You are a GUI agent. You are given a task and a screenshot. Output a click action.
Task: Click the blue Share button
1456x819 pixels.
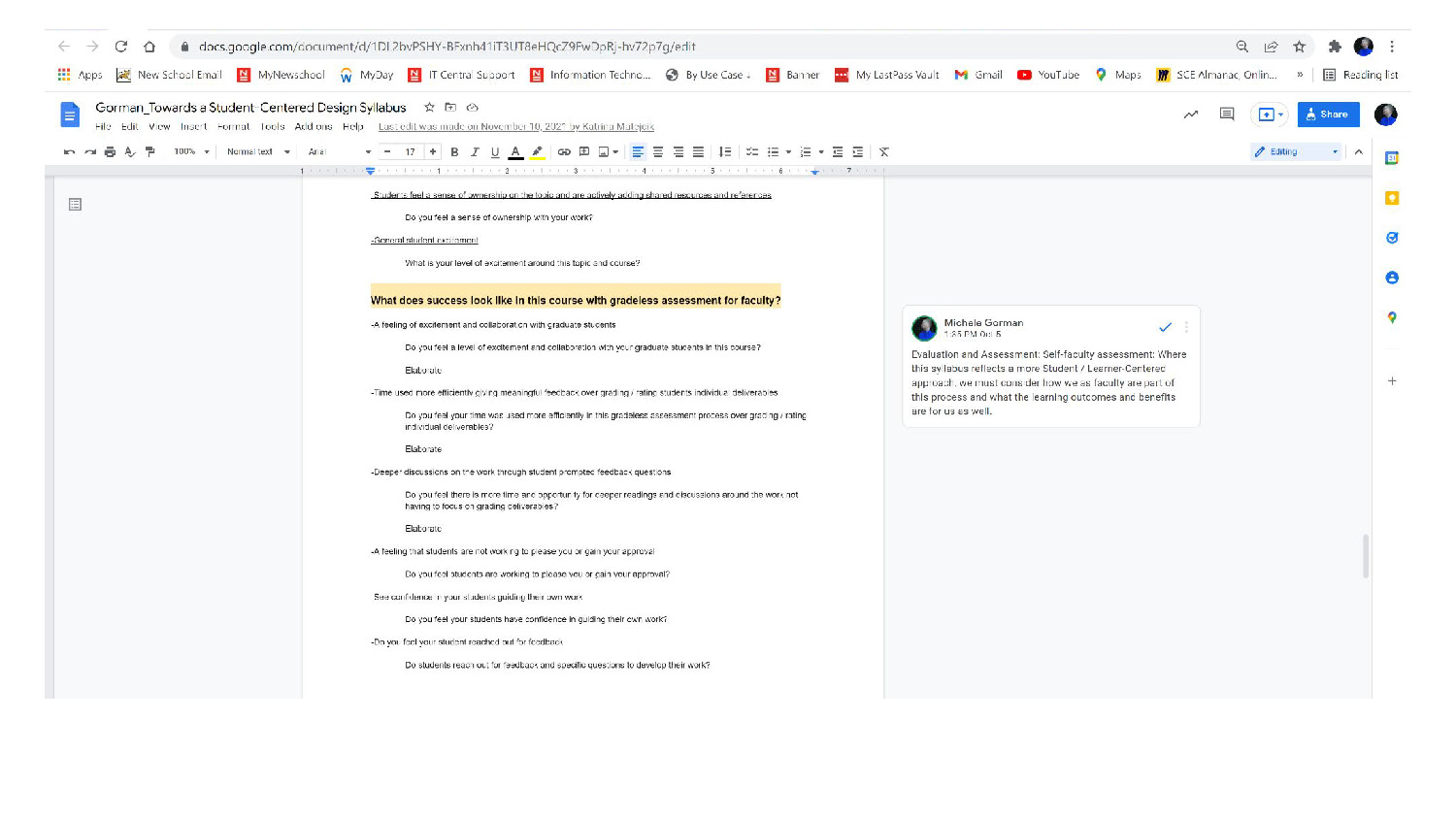click(x=1328, y=115)
